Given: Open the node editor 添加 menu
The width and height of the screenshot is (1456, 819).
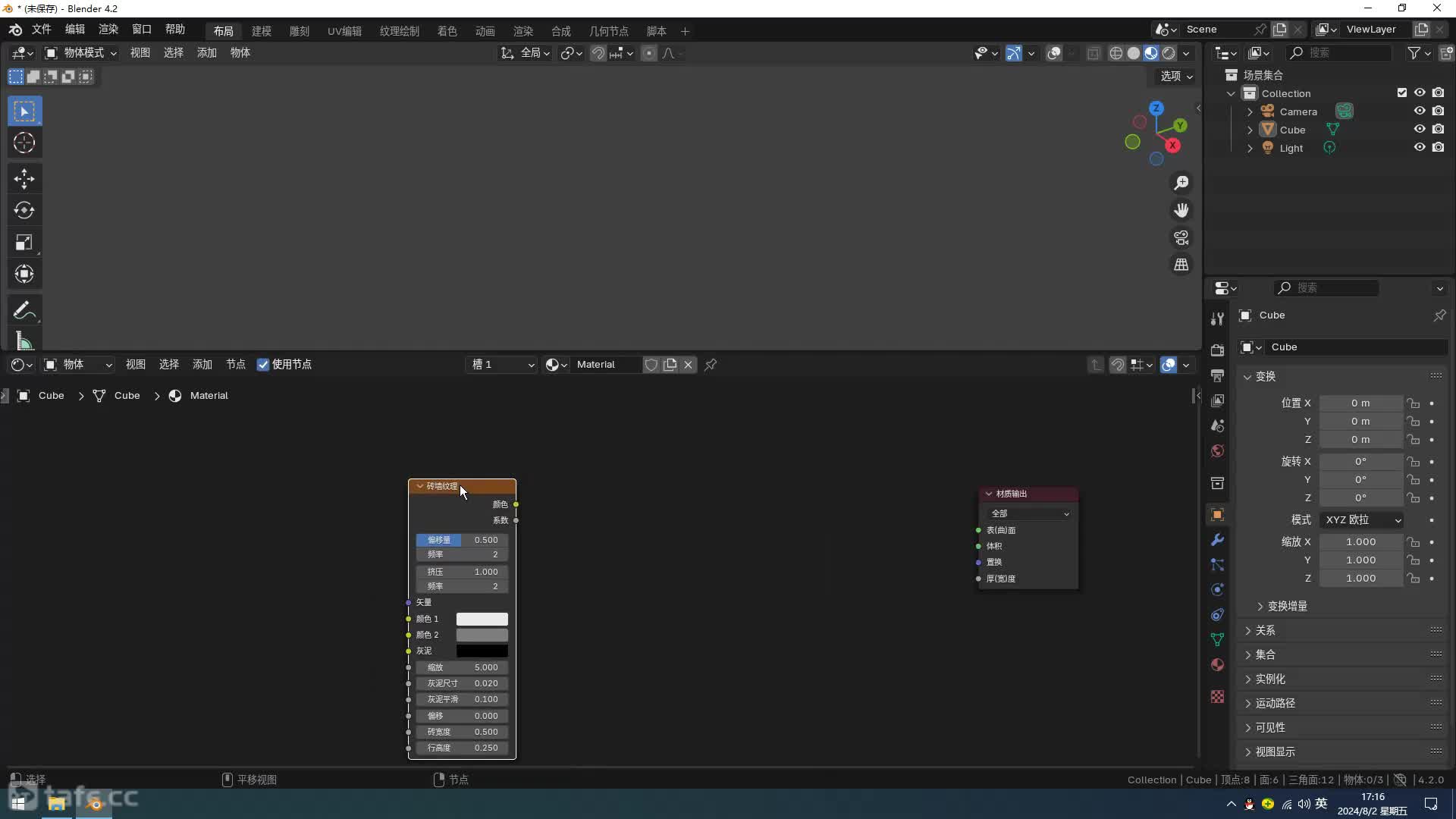Looking at the screenshot, I should pos(202,365).
